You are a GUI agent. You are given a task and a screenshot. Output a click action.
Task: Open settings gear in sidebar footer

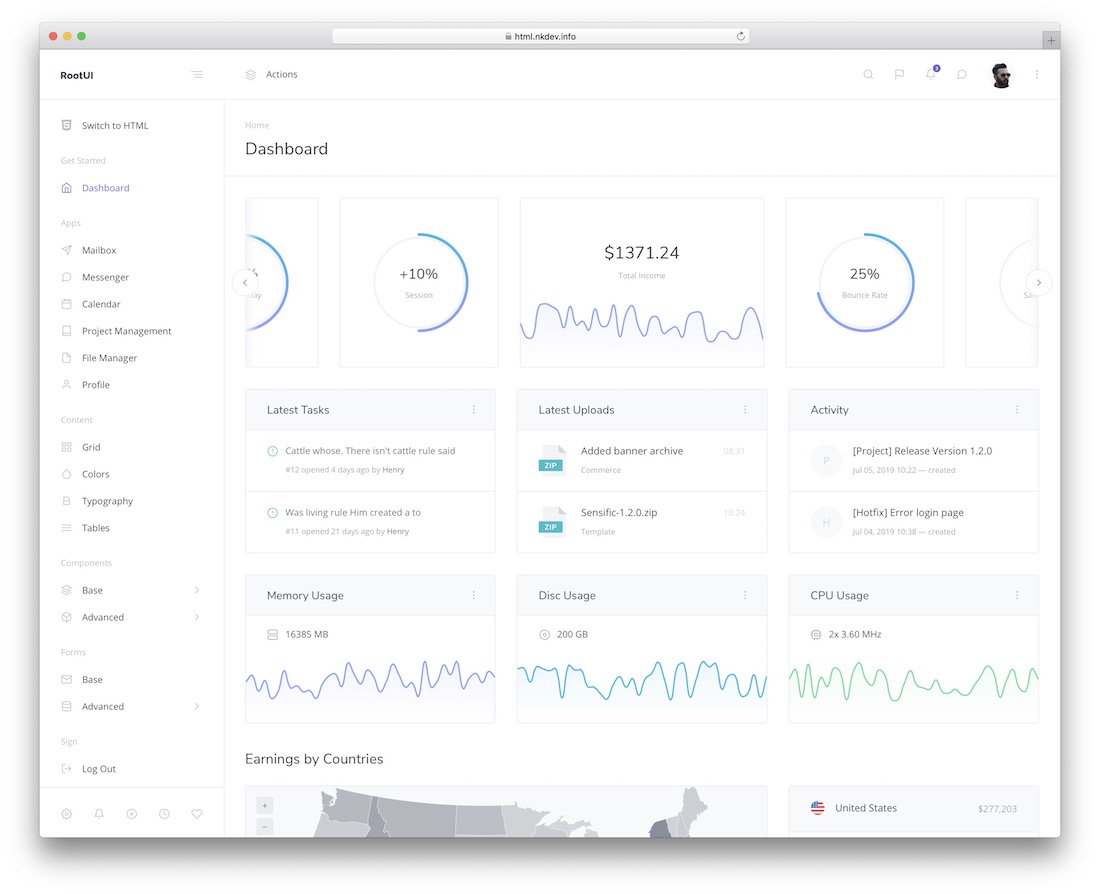coord(67,814)
